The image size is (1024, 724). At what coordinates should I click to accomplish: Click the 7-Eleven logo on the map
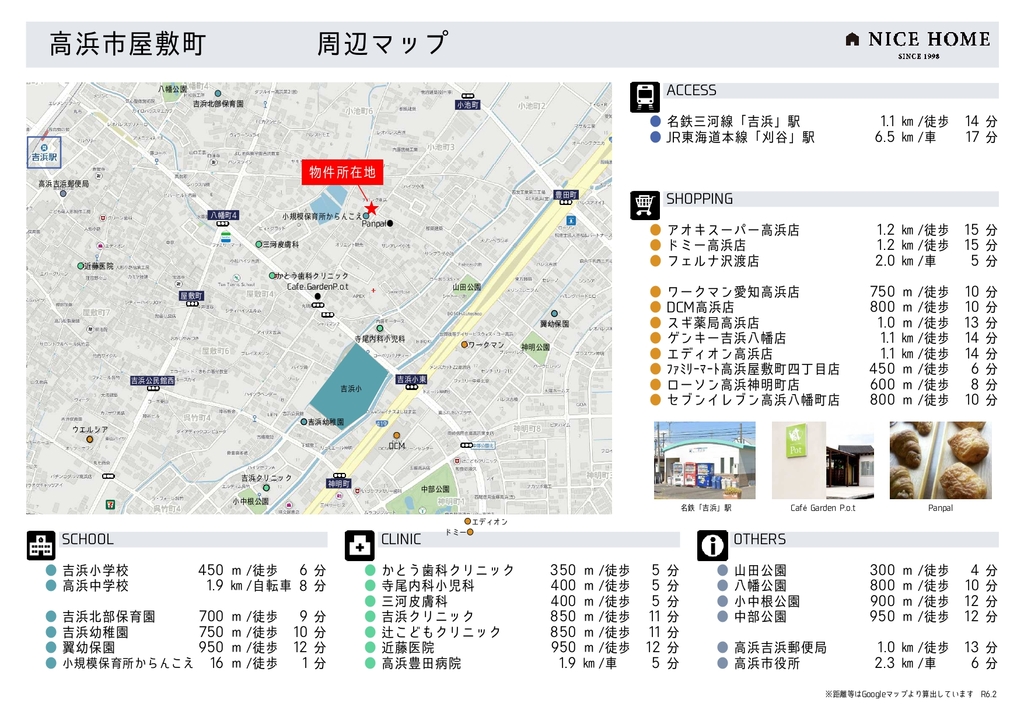[x=111, y=504]
